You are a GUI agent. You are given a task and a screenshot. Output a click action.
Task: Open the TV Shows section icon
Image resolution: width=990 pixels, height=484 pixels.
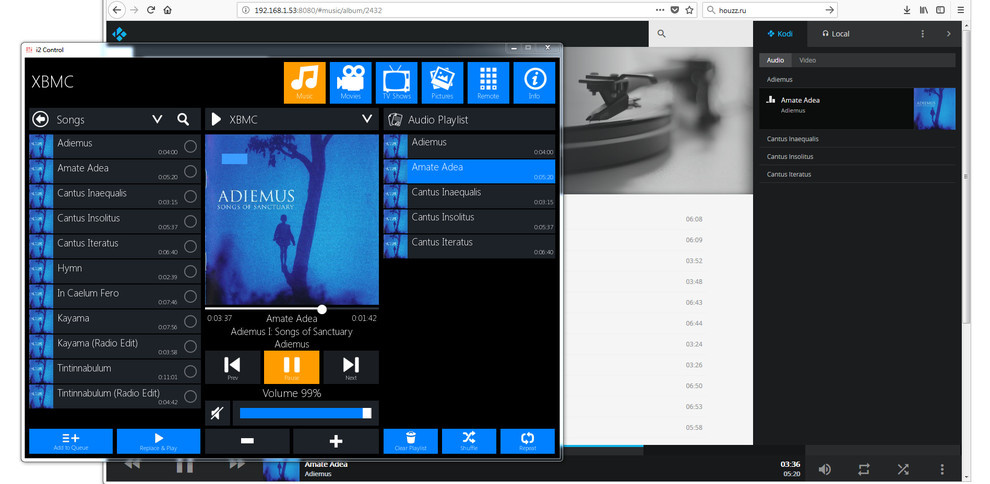pyautogui.click(x=396, y=82)
